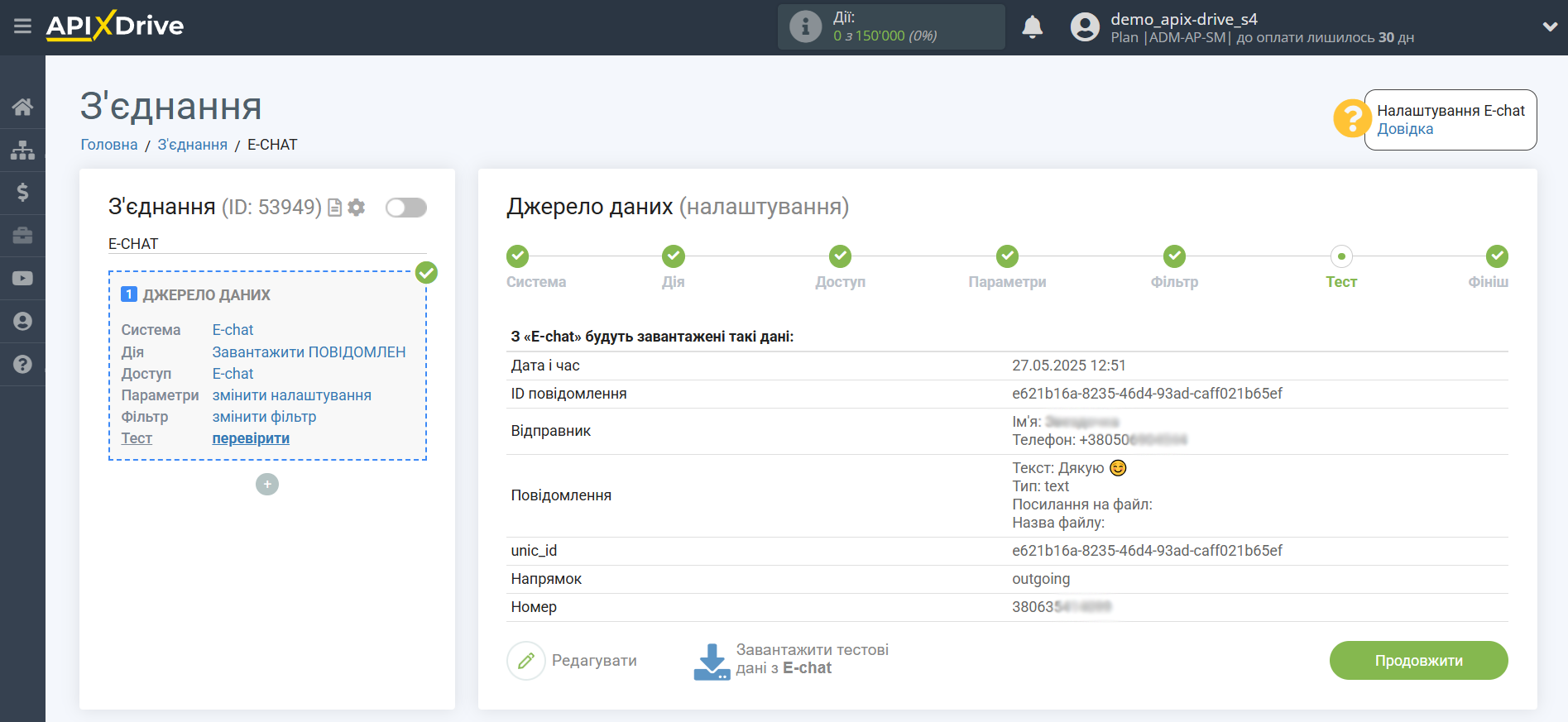Click the ApiX-Drive logo
Viewport: 1568px width, 722px height.
pyautogui.click(x=115, y=26)
